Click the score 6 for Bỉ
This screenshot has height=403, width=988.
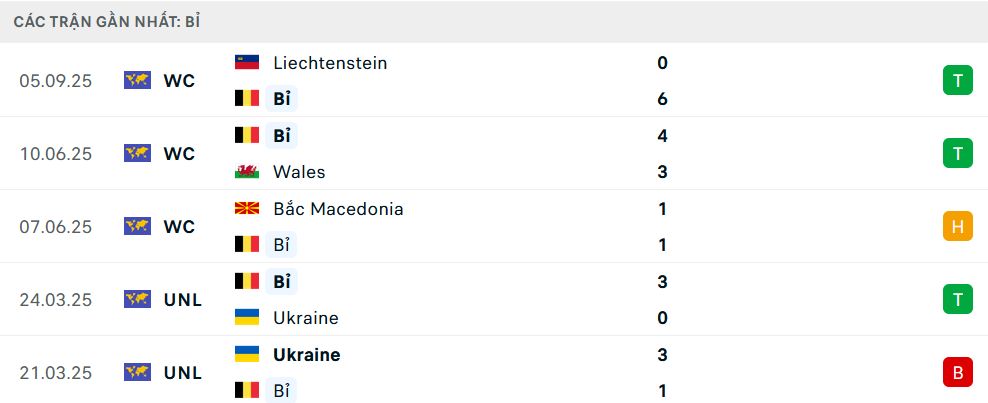[662, 98]
